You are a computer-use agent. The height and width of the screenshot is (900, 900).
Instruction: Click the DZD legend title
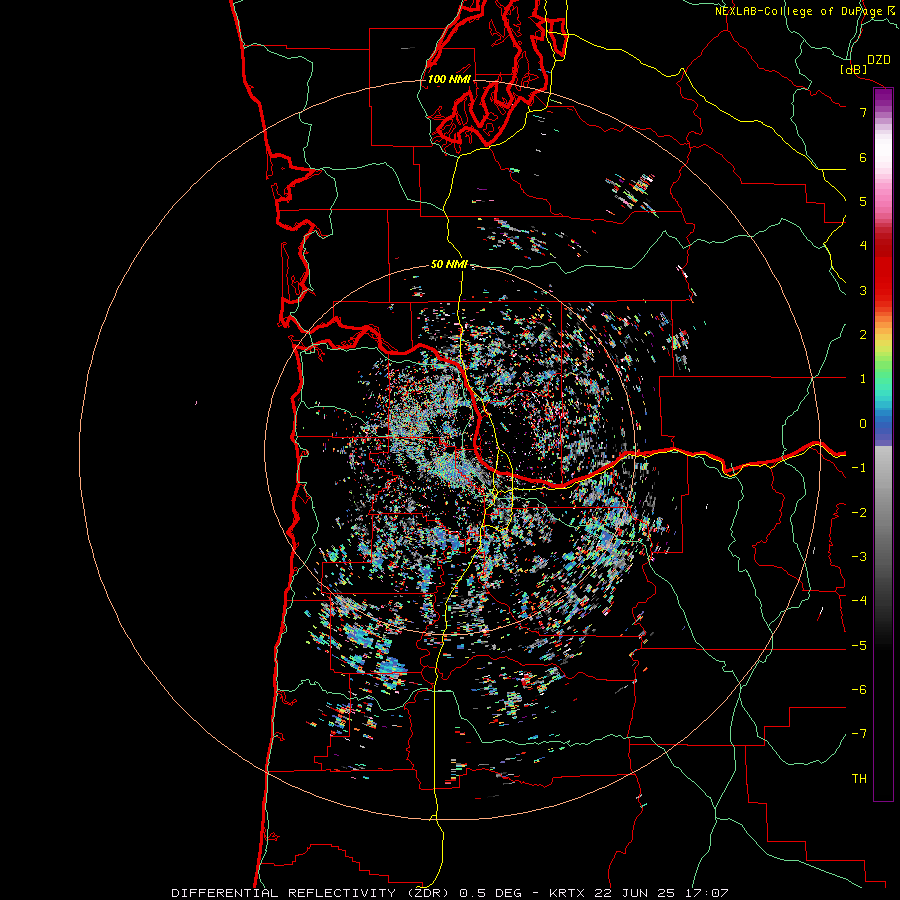(x=879, y=60)
